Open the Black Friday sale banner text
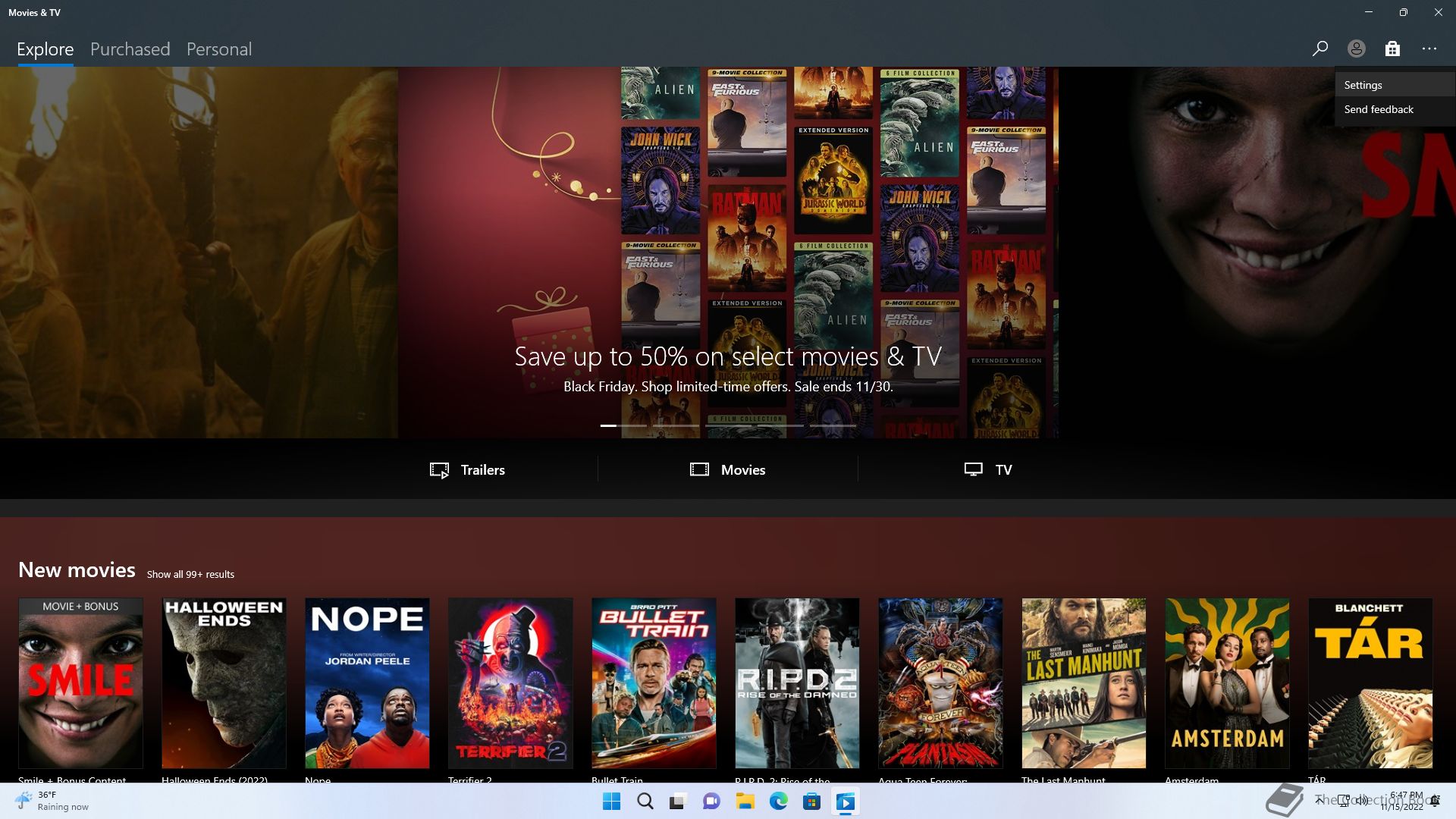1456x819 pixels. pos(728,387)
